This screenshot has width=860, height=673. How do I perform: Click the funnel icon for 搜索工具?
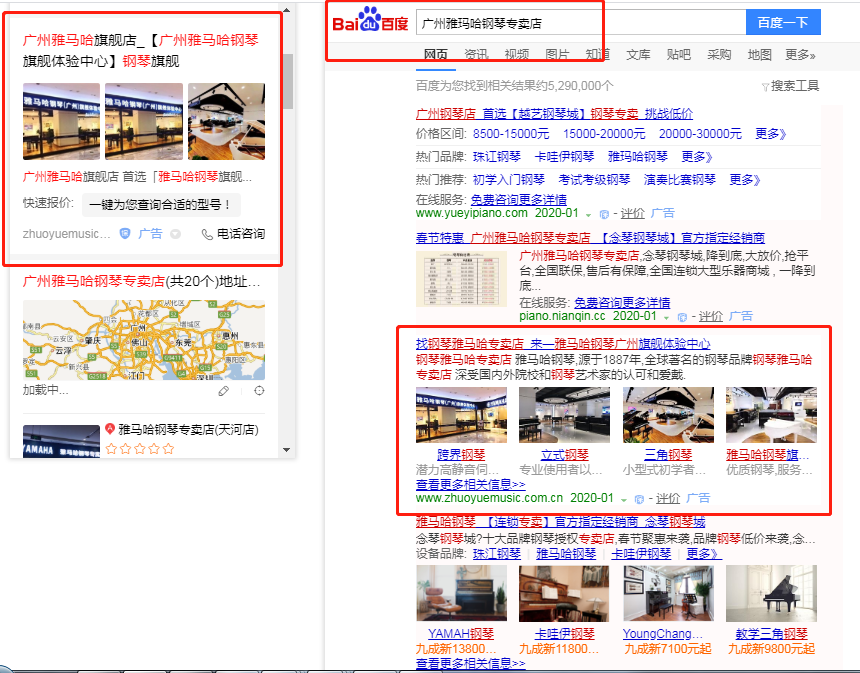(765, 87)
